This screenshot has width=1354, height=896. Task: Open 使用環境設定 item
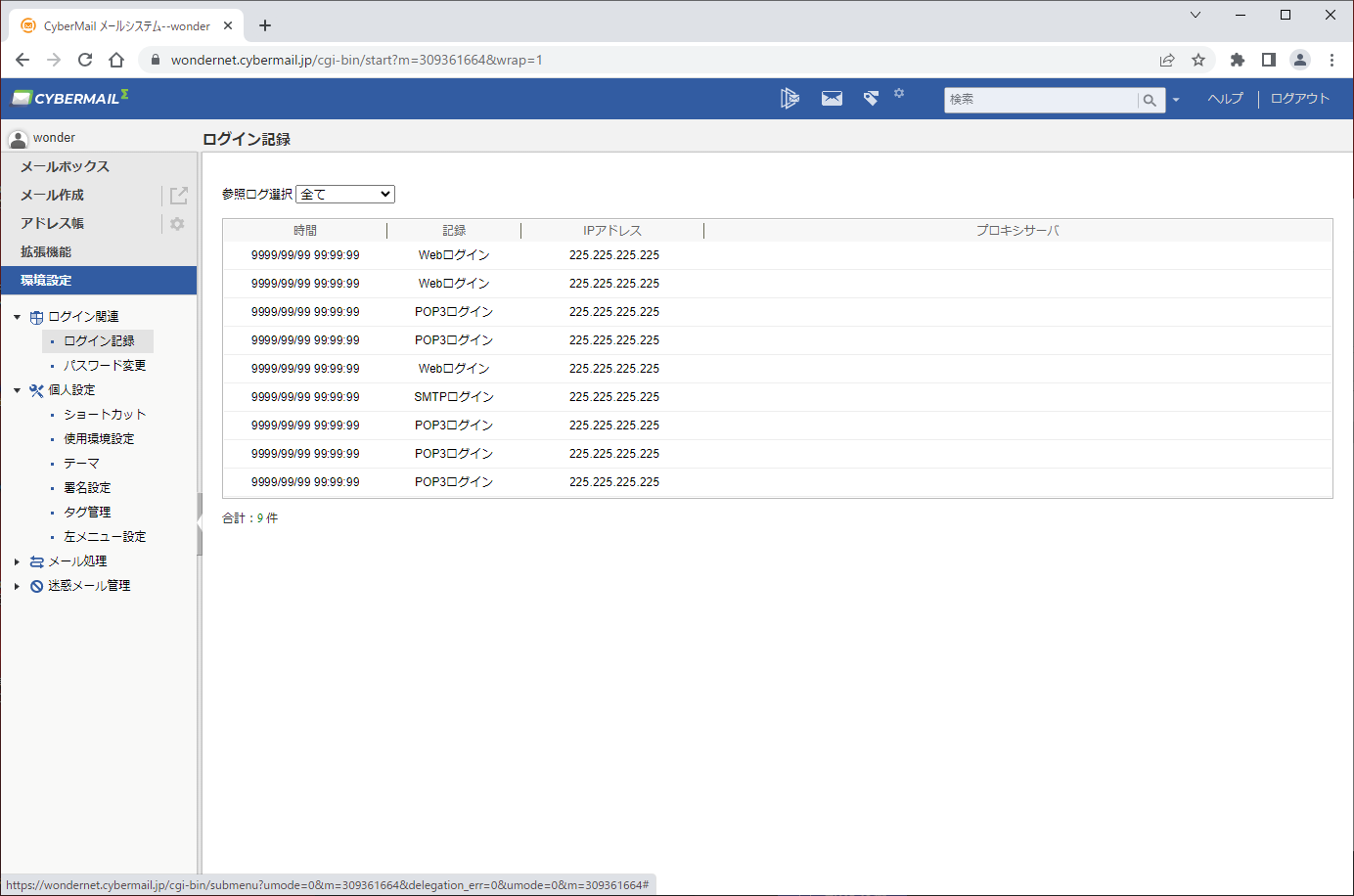click(x=99, y=438)
